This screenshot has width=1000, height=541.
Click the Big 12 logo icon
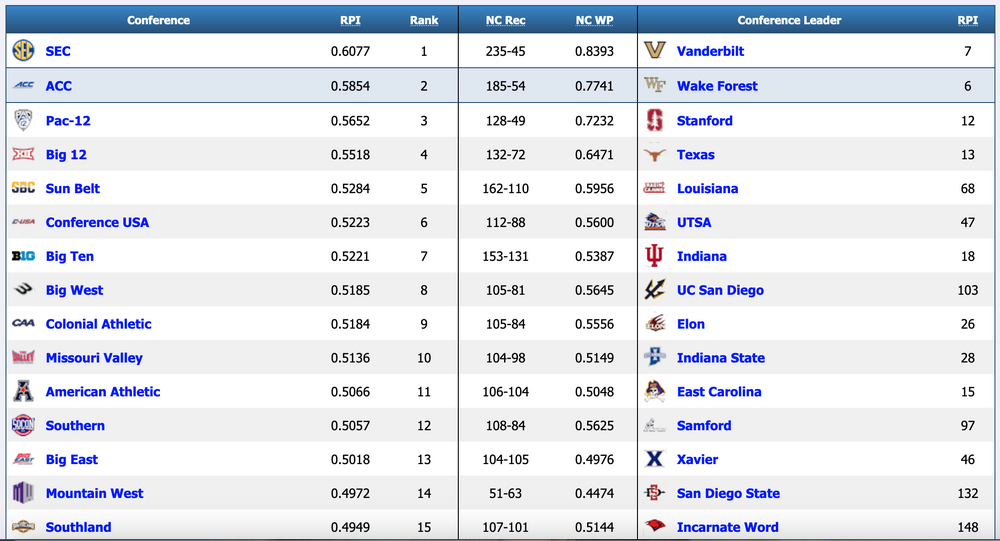click(23, 155)
